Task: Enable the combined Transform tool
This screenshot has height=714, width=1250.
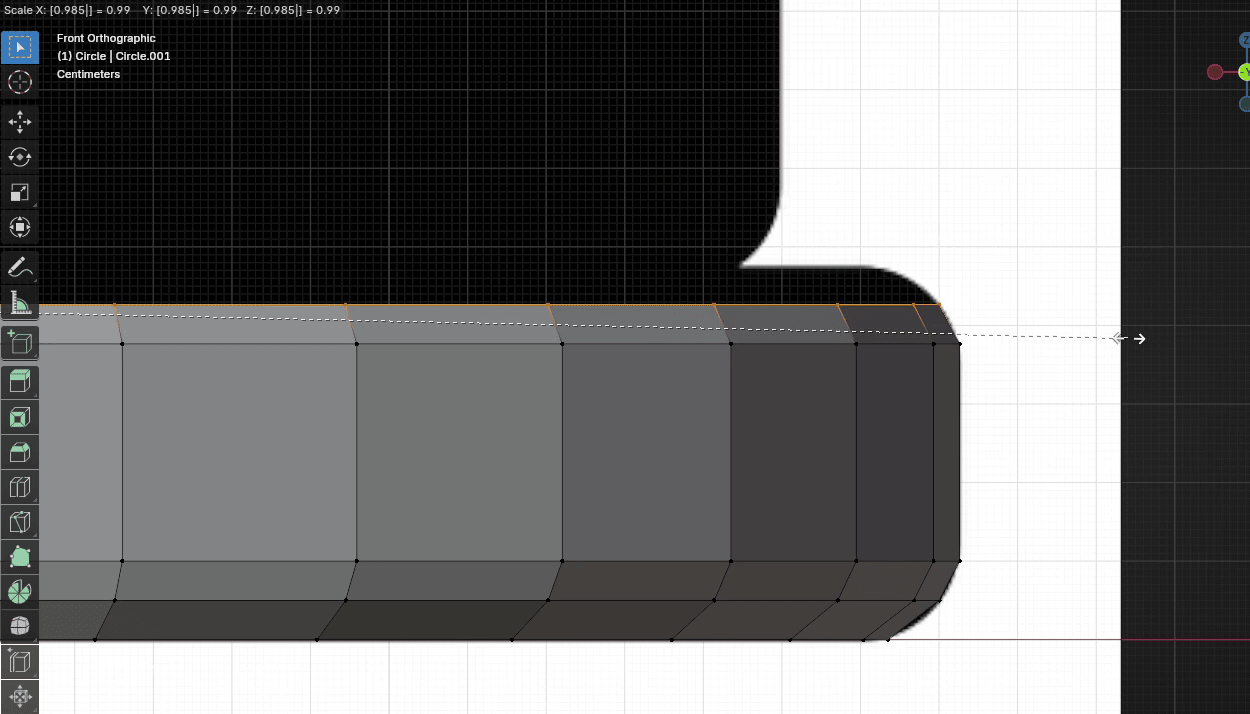Action: pyautogui.click(x=20, y=227)
